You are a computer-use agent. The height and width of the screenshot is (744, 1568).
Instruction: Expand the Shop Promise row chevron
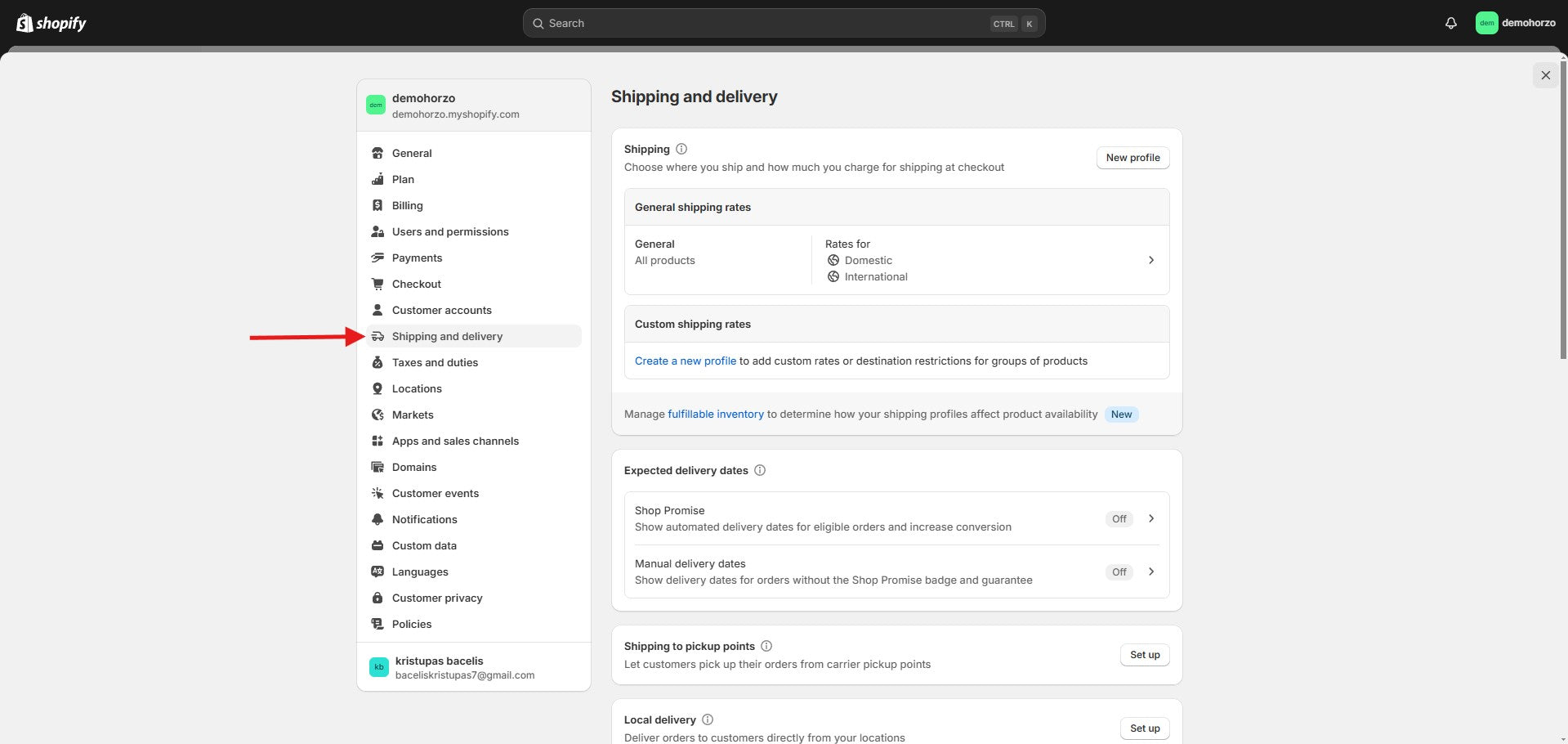[x=1150, y=518]
